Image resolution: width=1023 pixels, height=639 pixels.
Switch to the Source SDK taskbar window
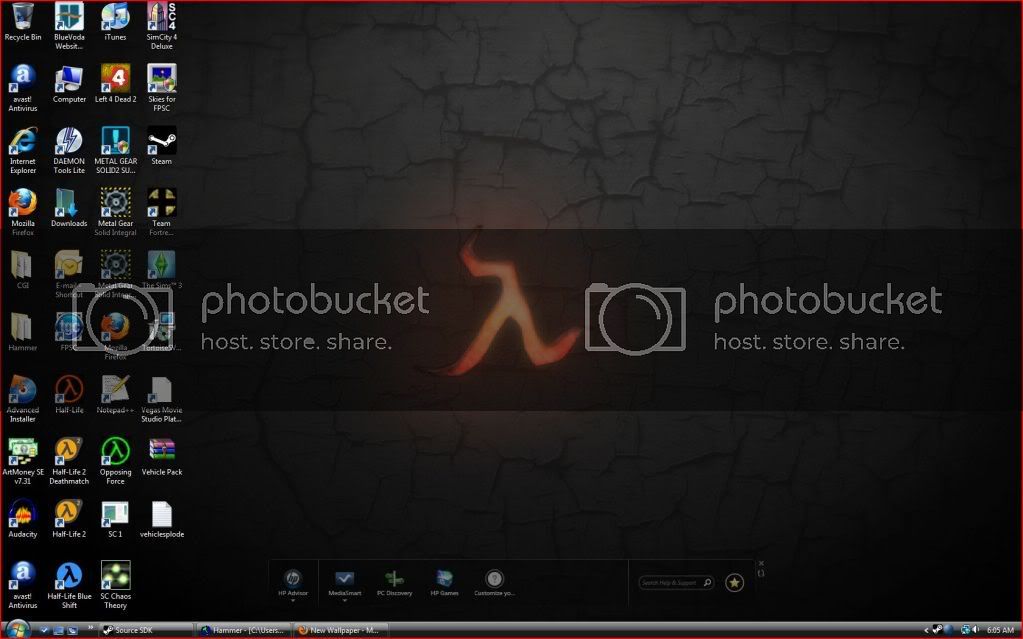pos(146,630)
